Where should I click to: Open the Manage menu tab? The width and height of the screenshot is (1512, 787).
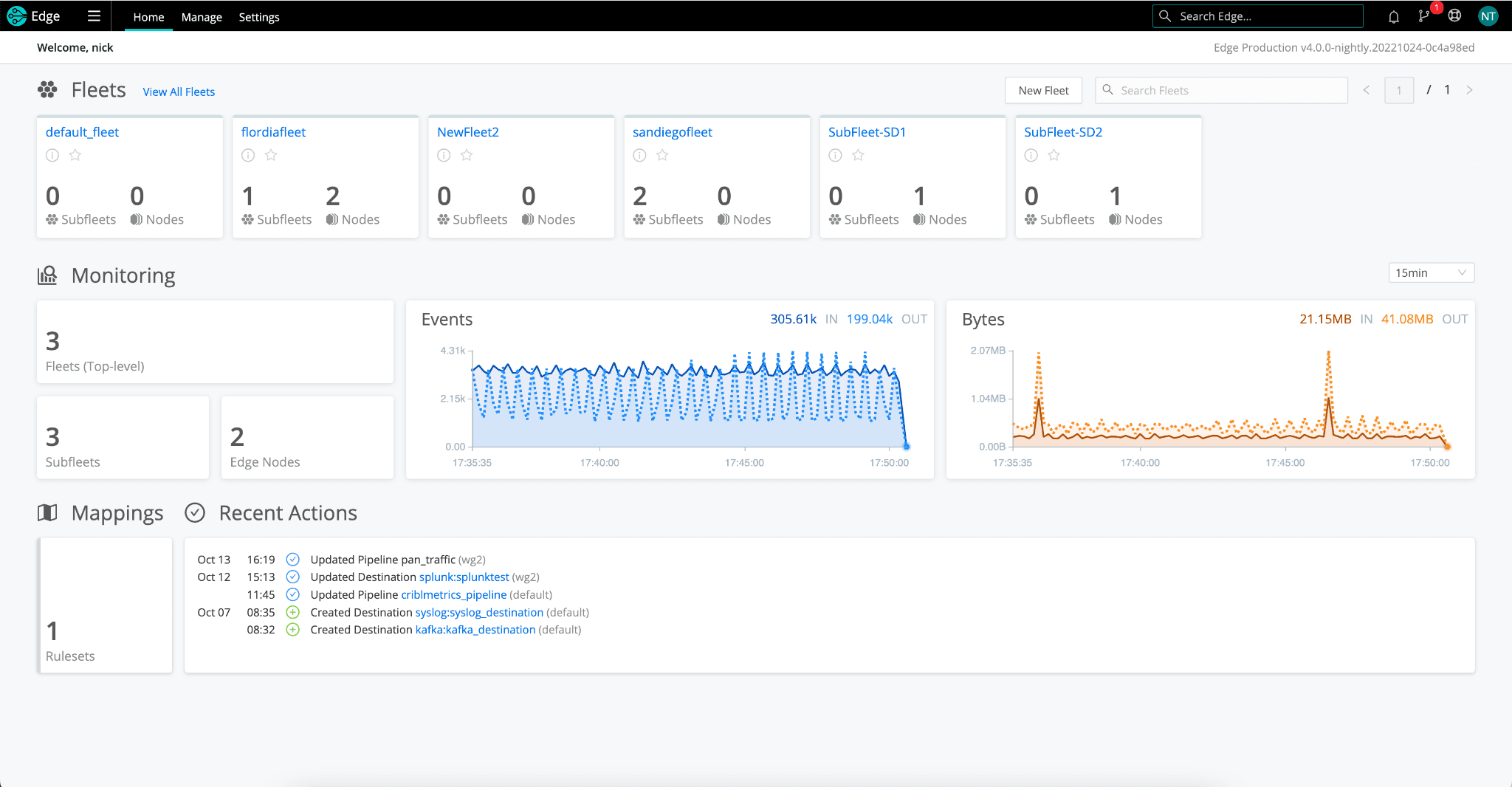(x=202, y=17)
